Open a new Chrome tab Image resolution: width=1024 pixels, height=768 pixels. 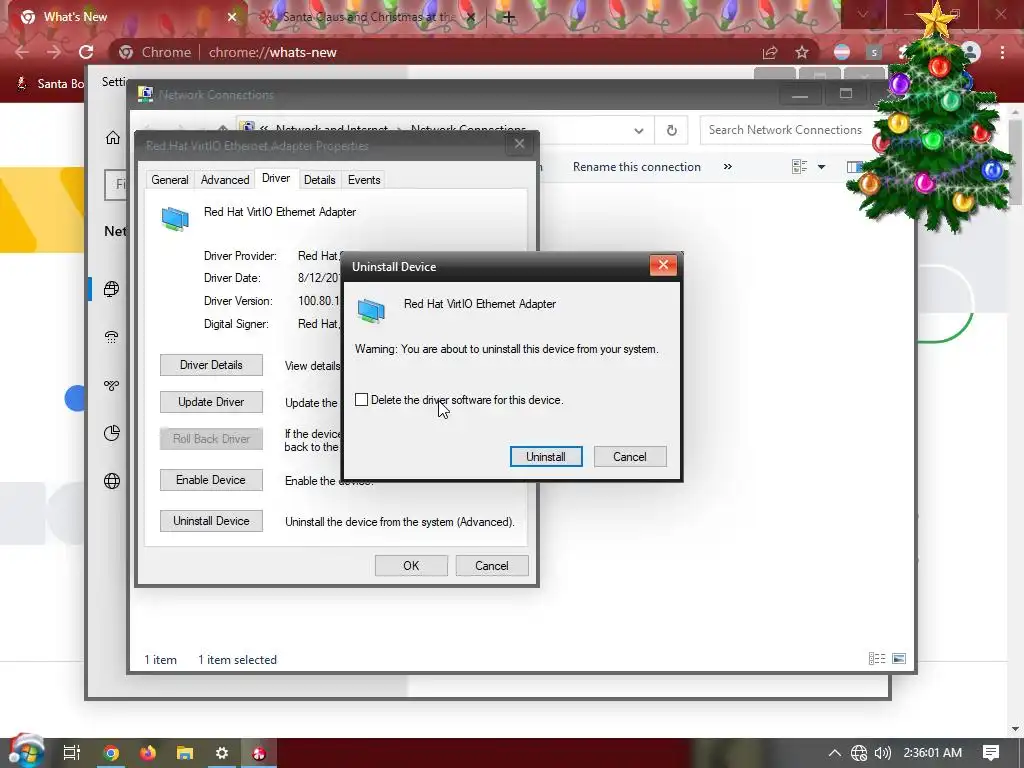click(509, 17)
